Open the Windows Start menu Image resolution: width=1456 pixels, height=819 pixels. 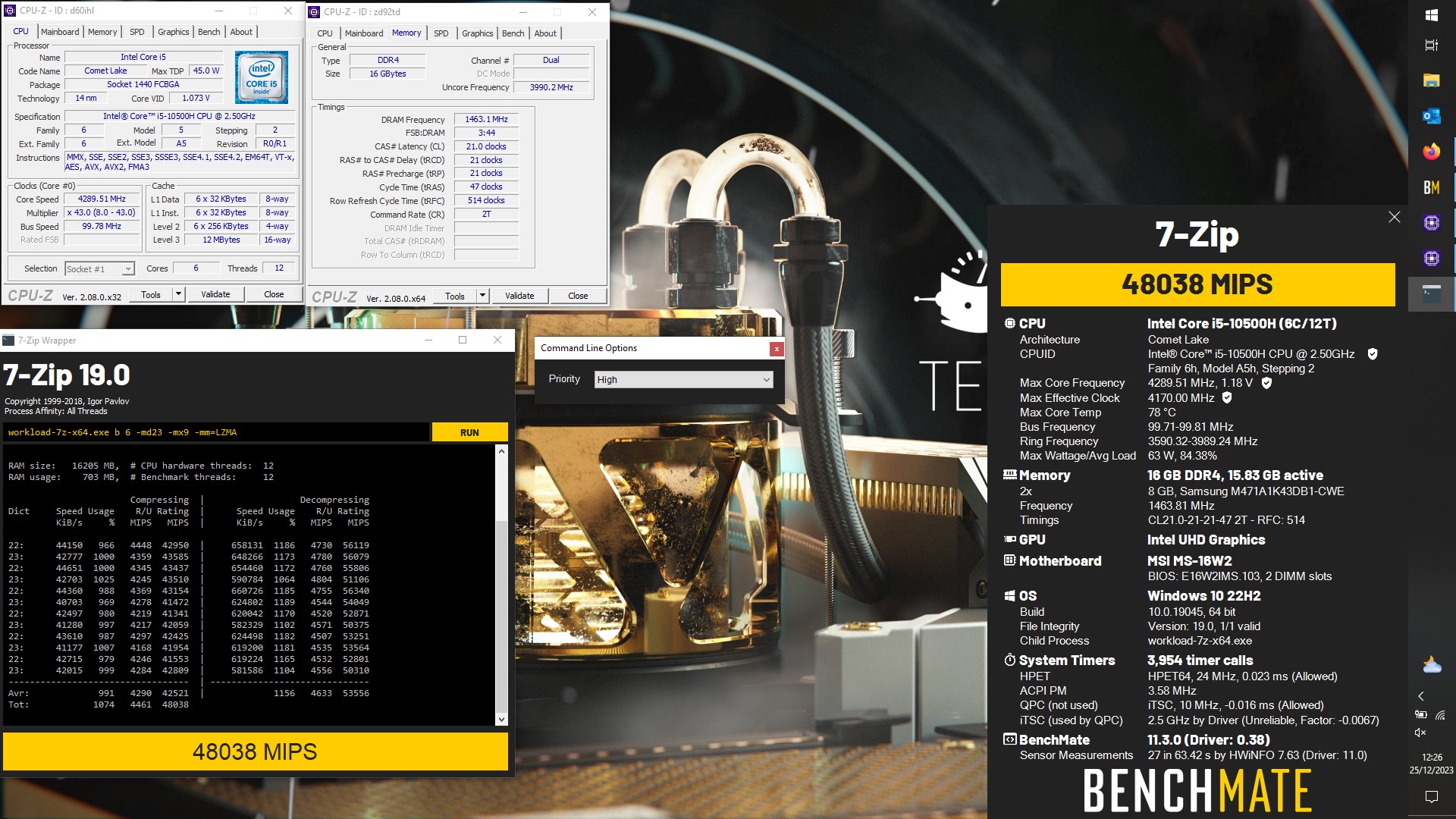[x=1432, y=15]
